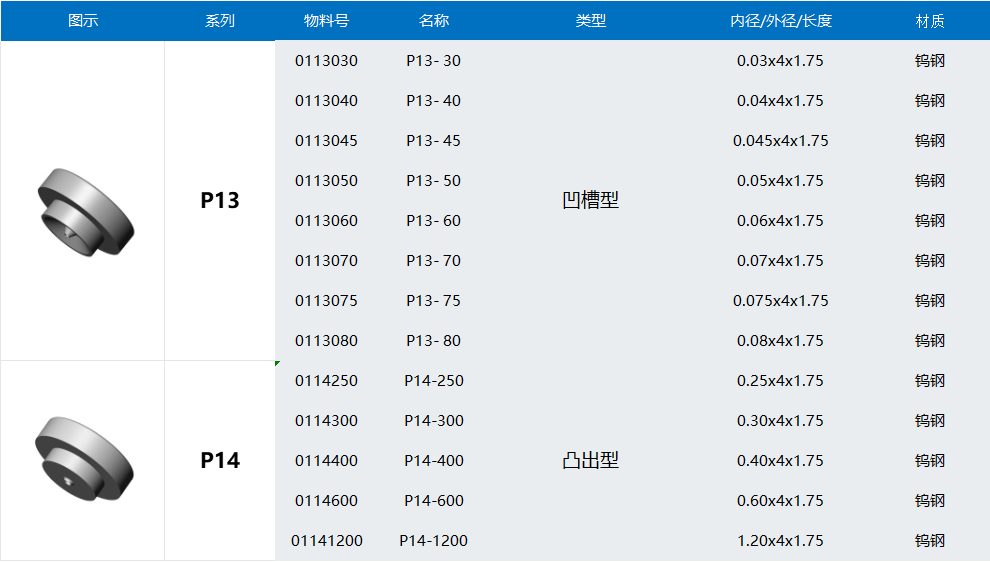Select the 系列 column header

(x=220, y=21)
